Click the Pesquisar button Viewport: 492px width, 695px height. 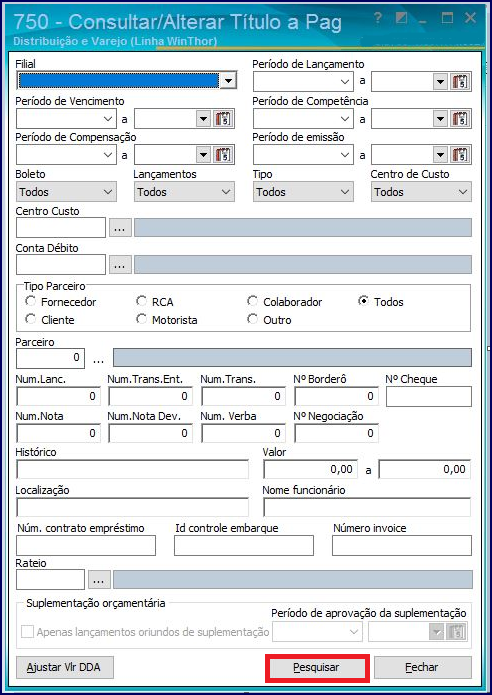316,668
